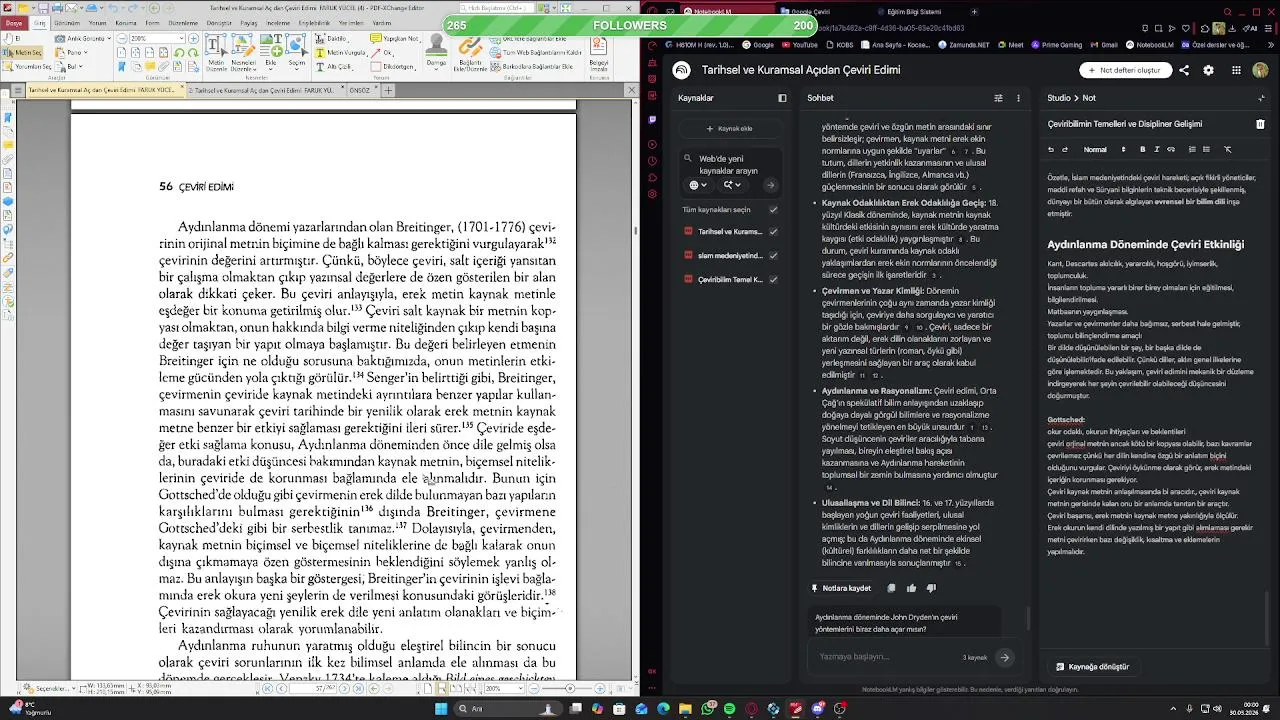Click zoom in plus in PDF ribbon

point(193,39)
